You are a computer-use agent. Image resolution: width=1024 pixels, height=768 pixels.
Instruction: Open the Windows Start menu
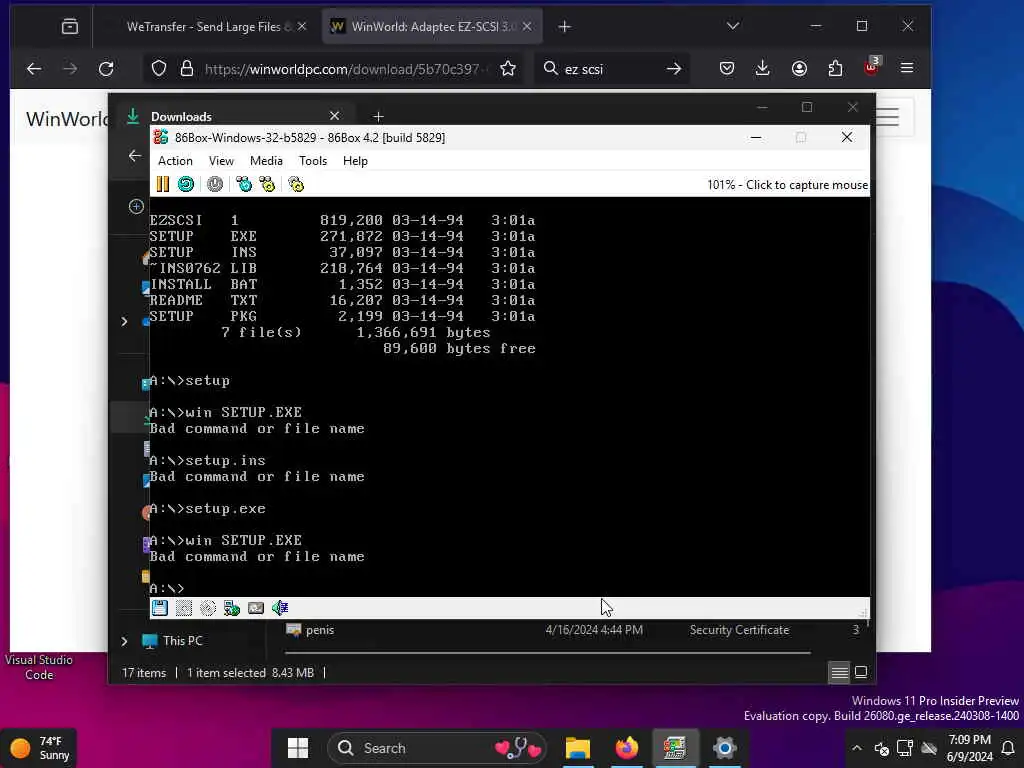[x=298, y=748]
